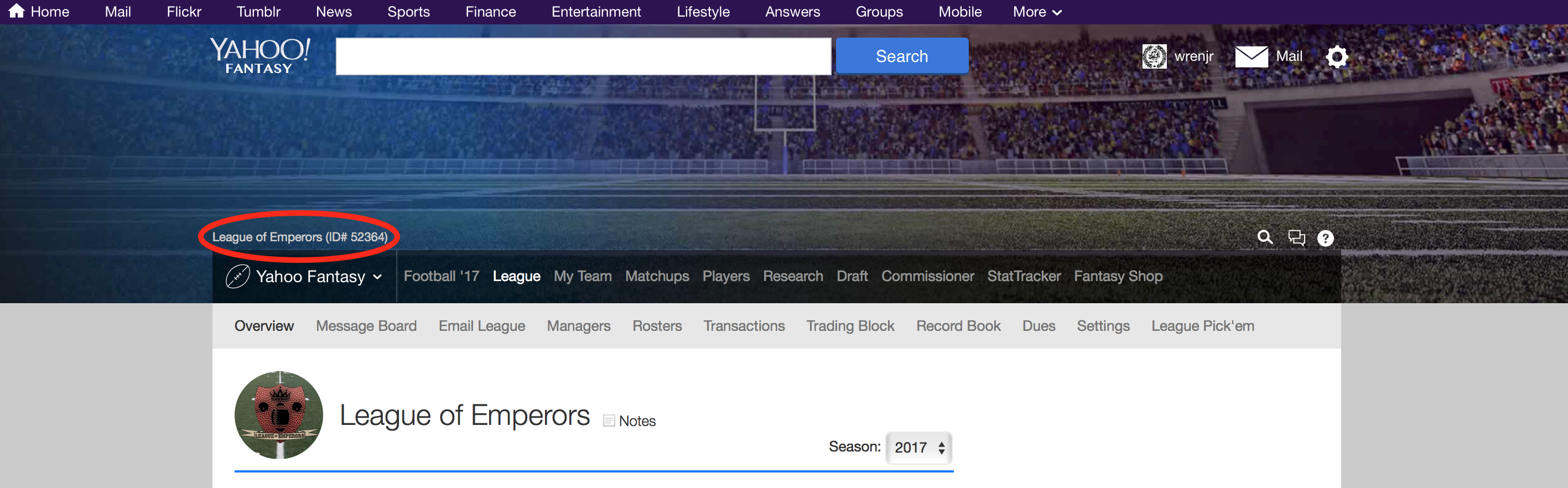Screen dimensions: 1568x488
Task: Focus the Yahoo search input field
Action: (583, 56)
